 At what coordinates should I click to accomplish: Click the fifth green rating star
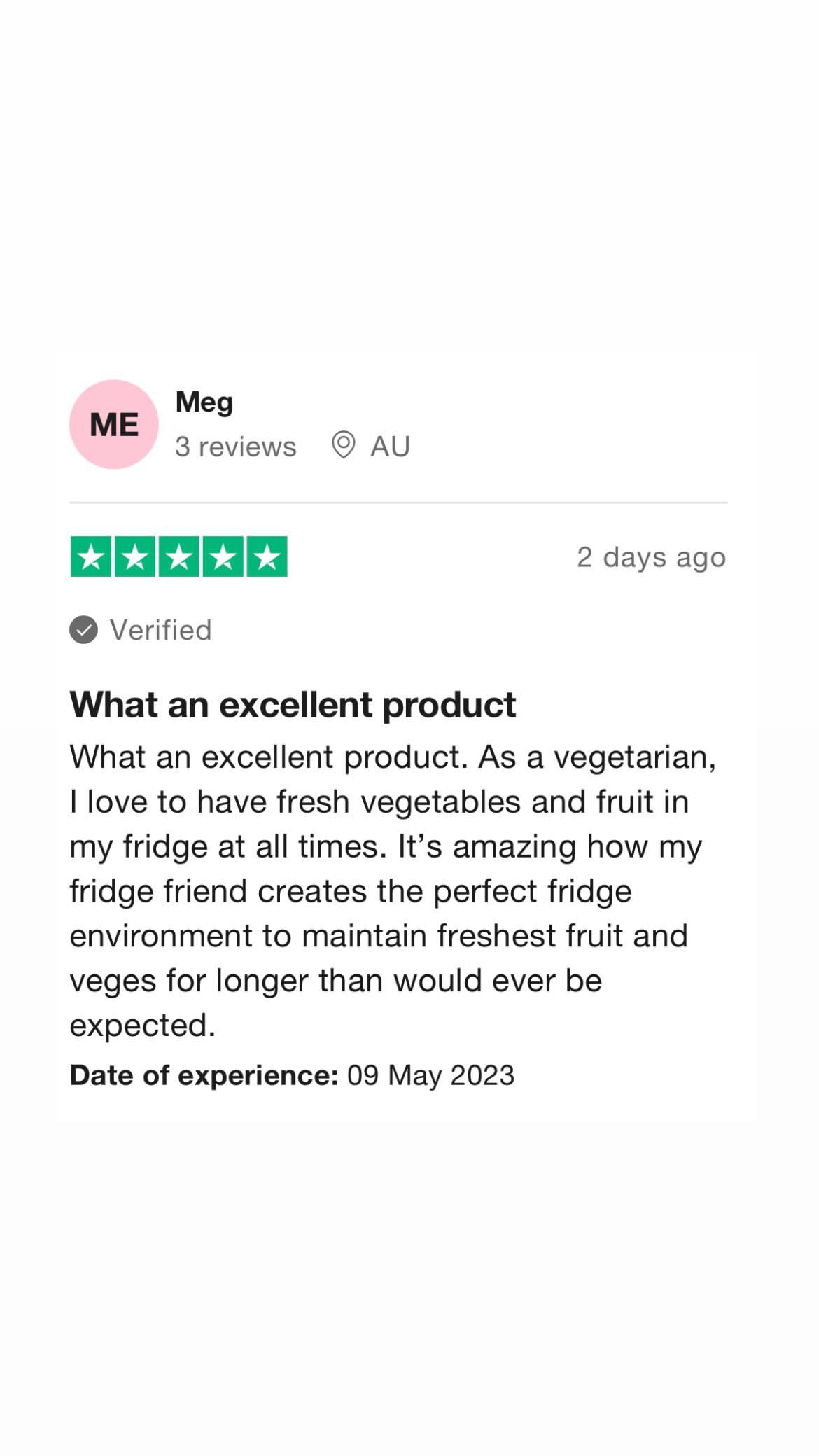click(x=267, y=556)
